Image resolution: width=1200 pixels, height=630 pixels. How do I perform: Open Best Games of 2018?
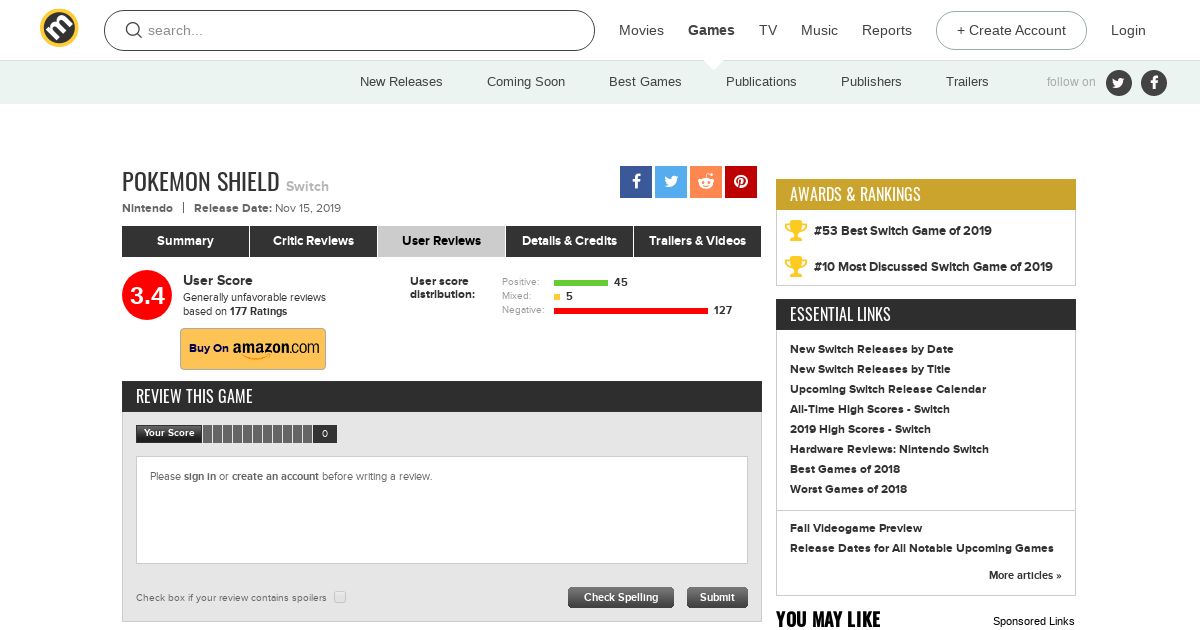pyautogui.click(x=845, y=469)
